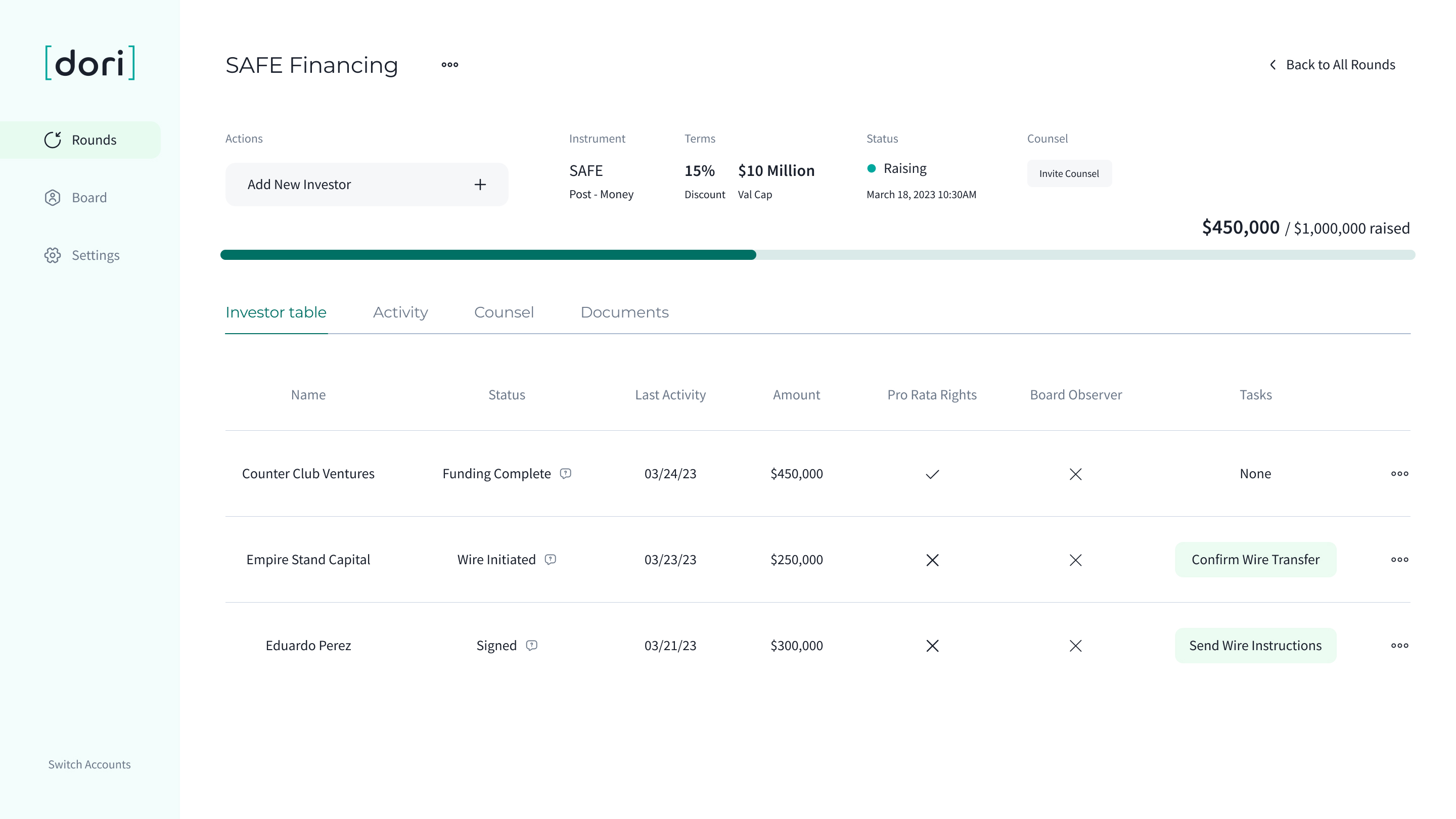Click the Amount column header
Viewport: 1456px width, 819px height.
pyautogui.click(x=796, y=394)
